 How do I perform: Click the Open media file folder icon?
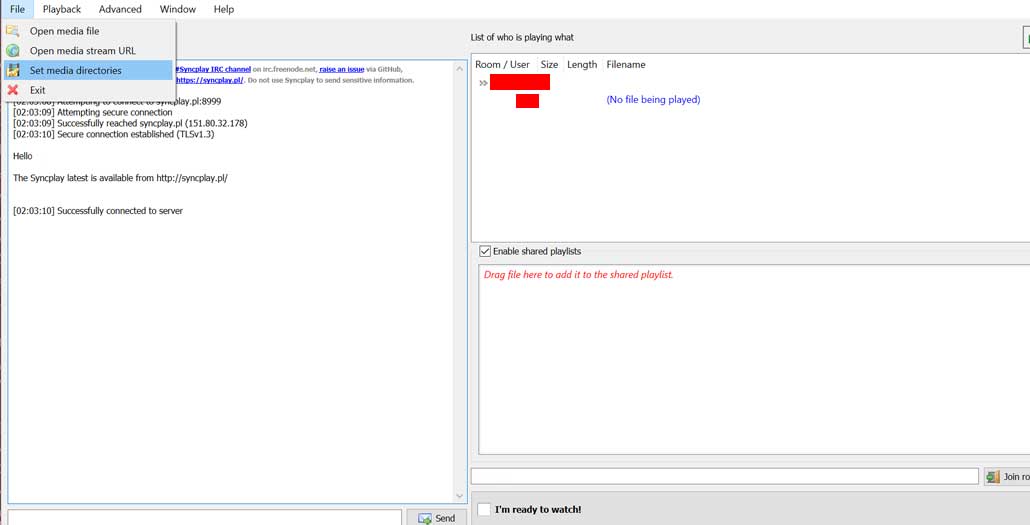(13, 31)
